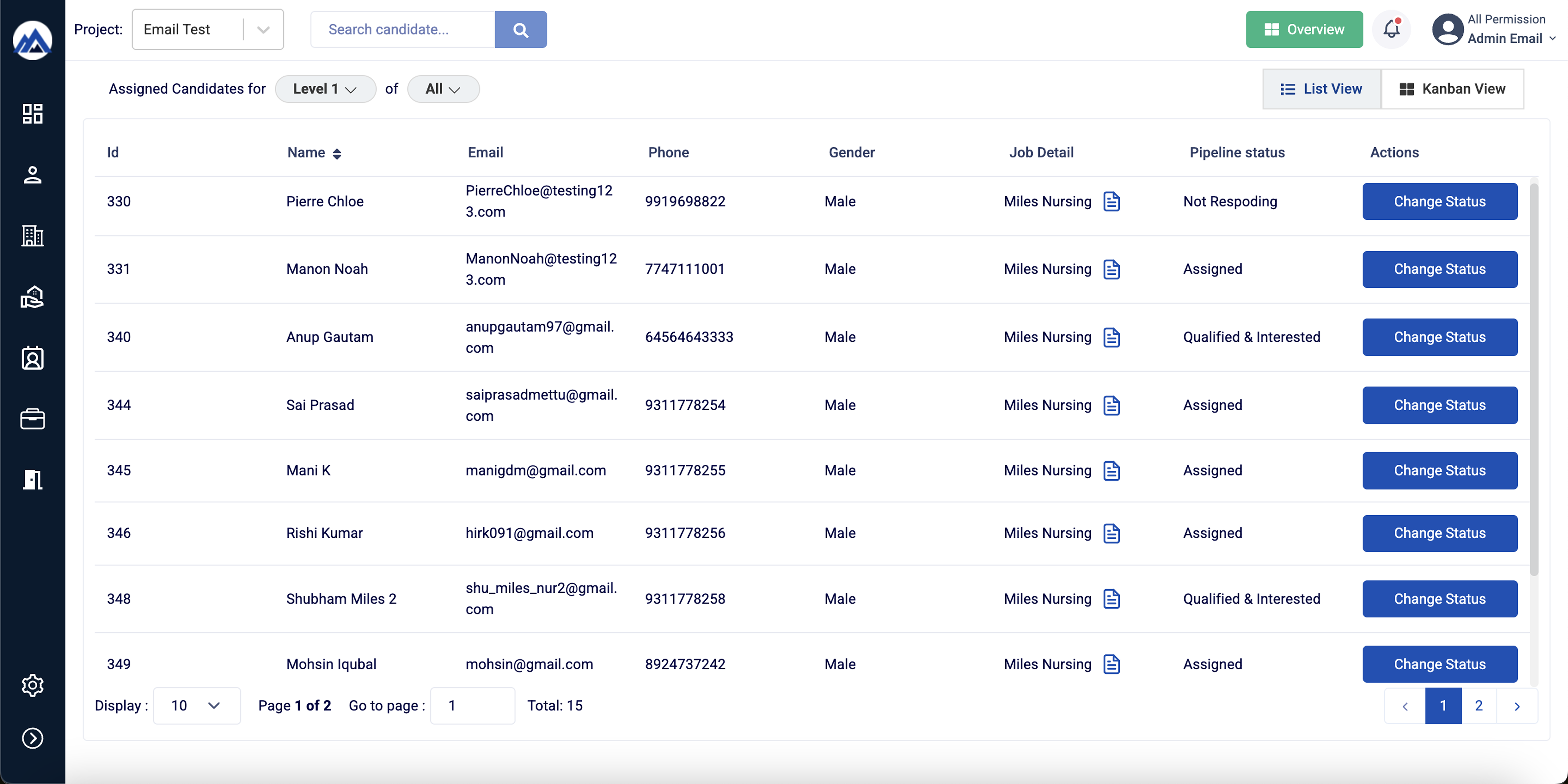The height and width of the screenshot is (784, 1568).
Task: Select the List View tab
Action: [x=1321, y=89]
